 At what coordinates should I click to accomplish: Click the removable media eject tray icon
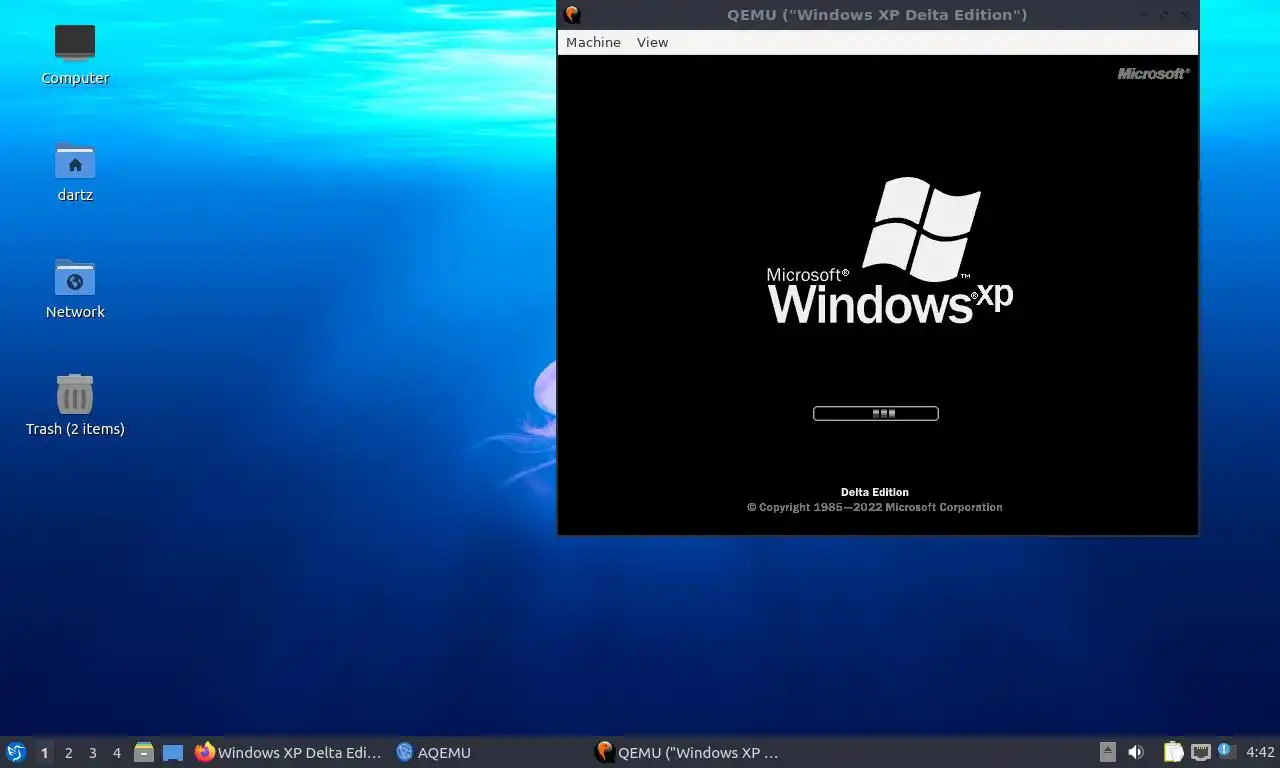(x=1108, y=752)
